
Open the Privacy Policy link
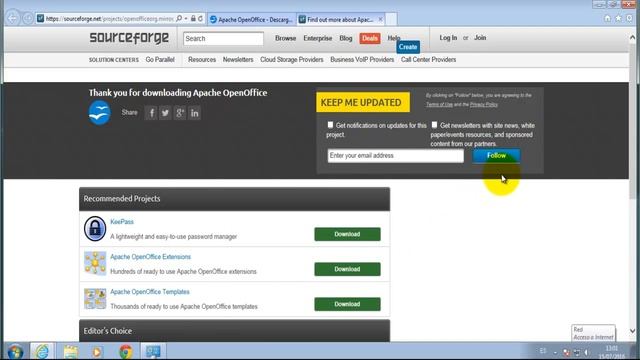pyautogui.click(x=484, y=104)
